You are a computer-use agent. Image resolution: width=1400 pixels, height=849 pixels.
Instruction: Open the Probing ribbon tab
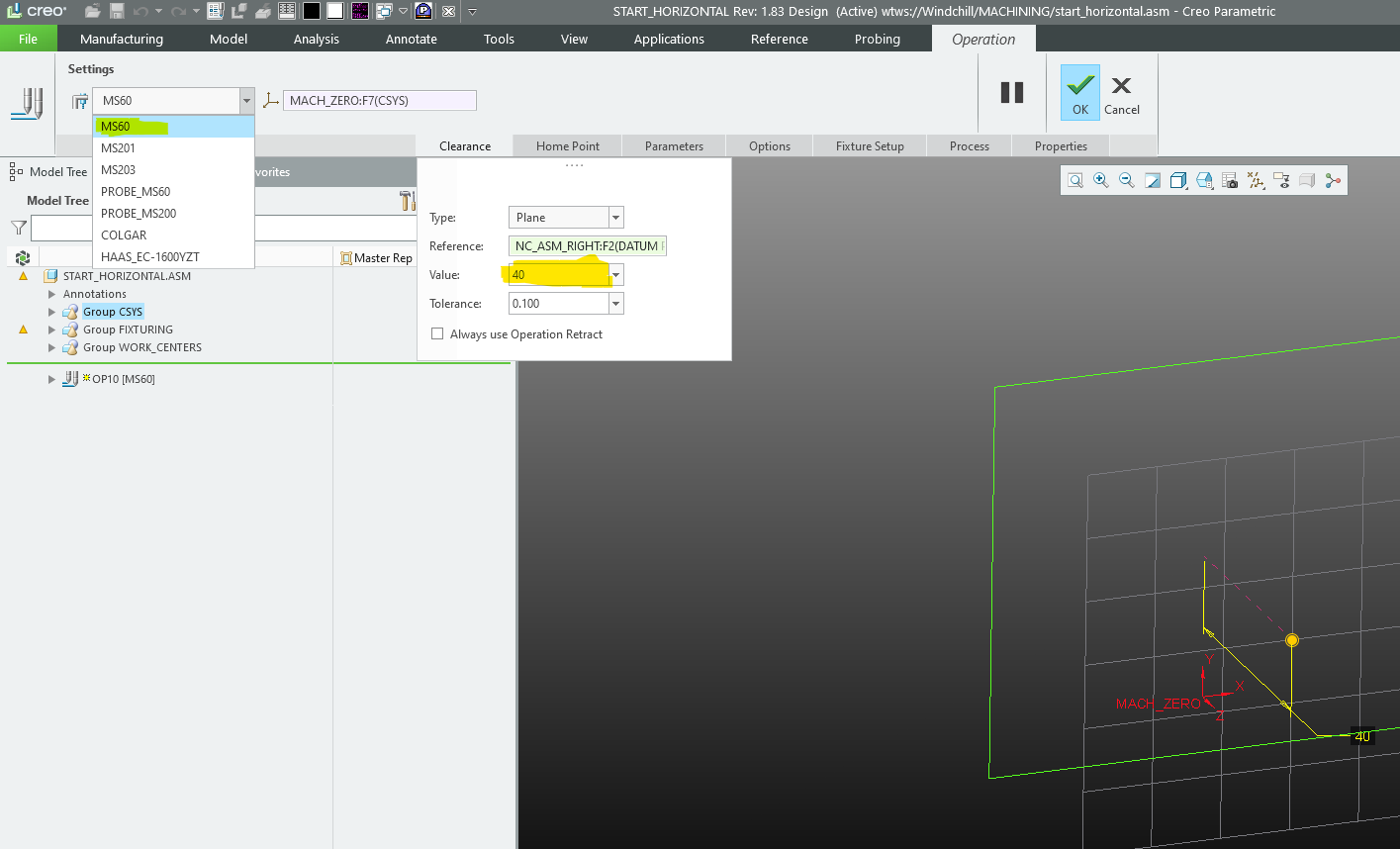(877, 39)
